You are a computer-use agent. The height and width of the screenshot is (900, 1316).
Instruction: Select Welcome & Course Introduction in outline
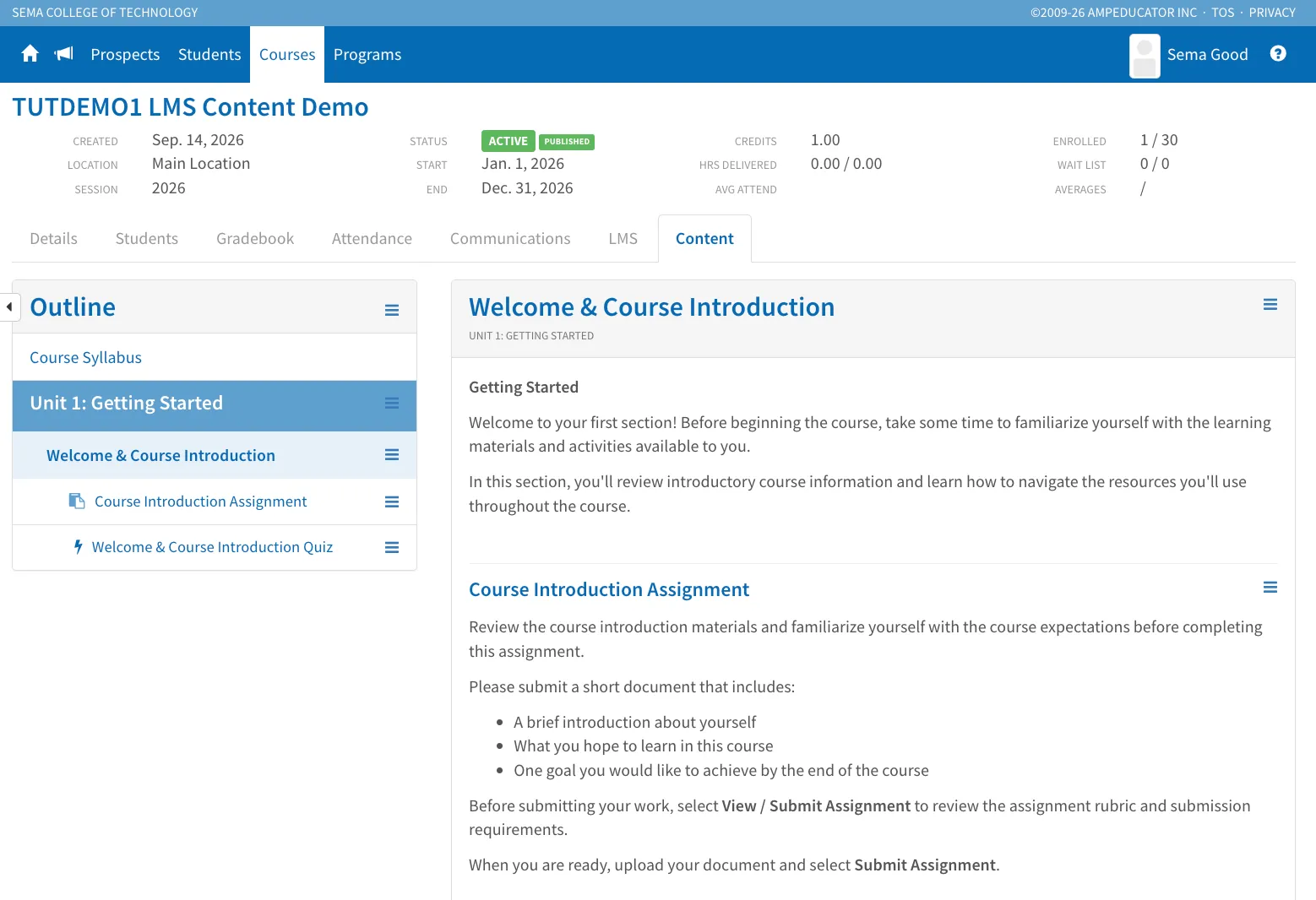(160, 456)
